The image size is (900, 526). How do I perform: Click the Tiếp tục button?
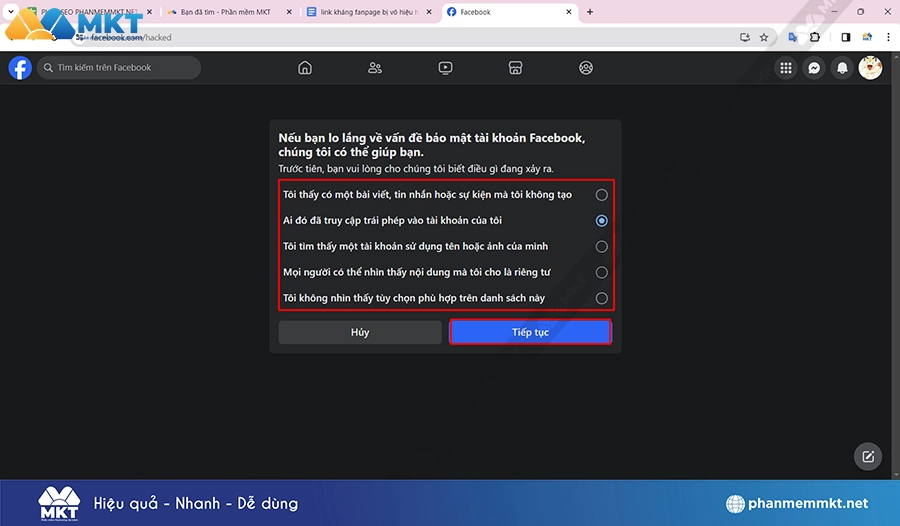coord(530,332)
